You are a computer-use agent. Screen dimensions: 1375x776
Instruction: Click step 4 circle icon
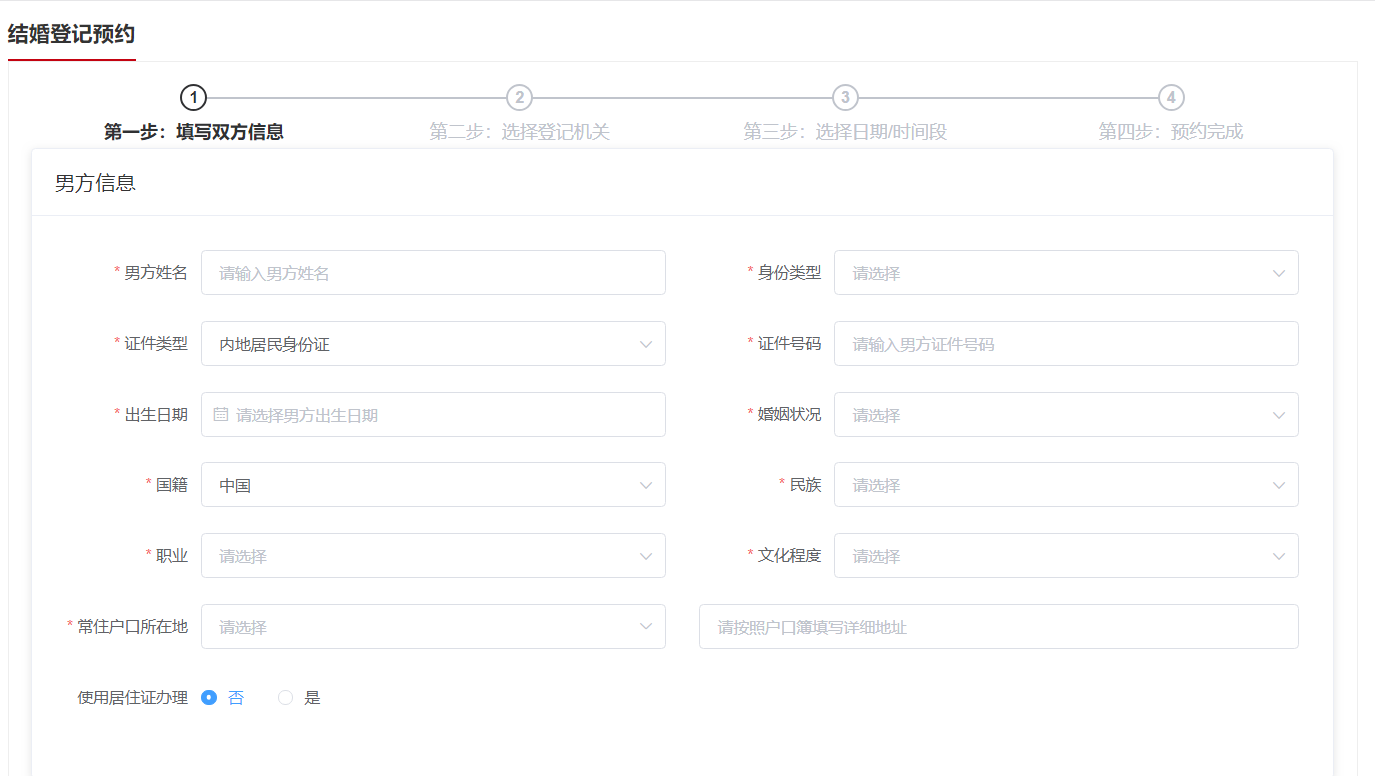[x=1171, y=97]
